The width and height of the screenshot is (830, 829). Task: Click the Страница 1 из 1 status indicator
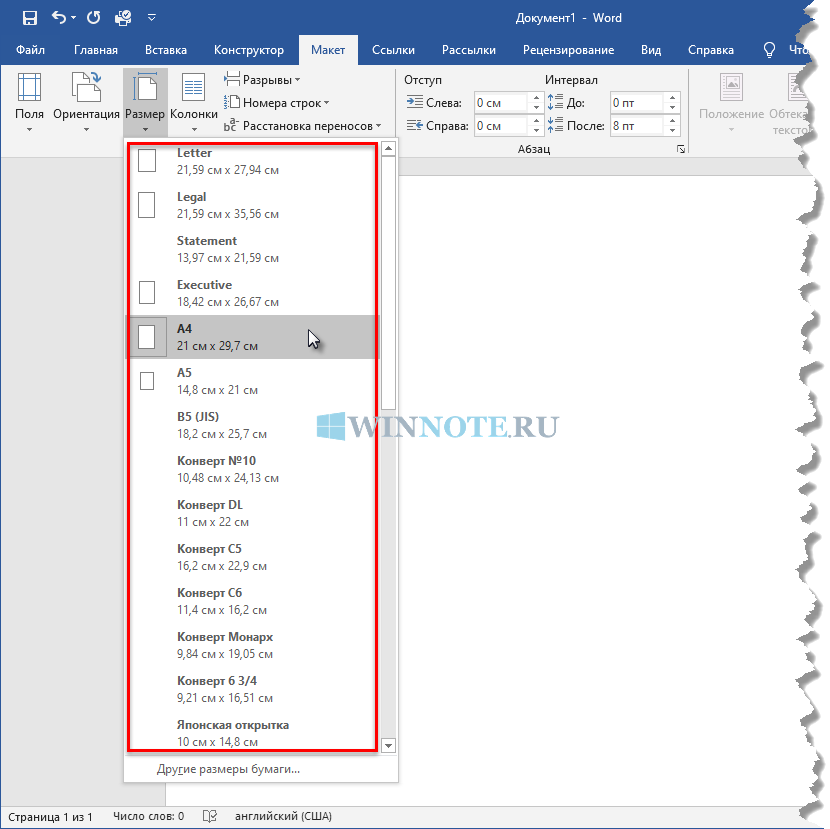click(50, 817)
